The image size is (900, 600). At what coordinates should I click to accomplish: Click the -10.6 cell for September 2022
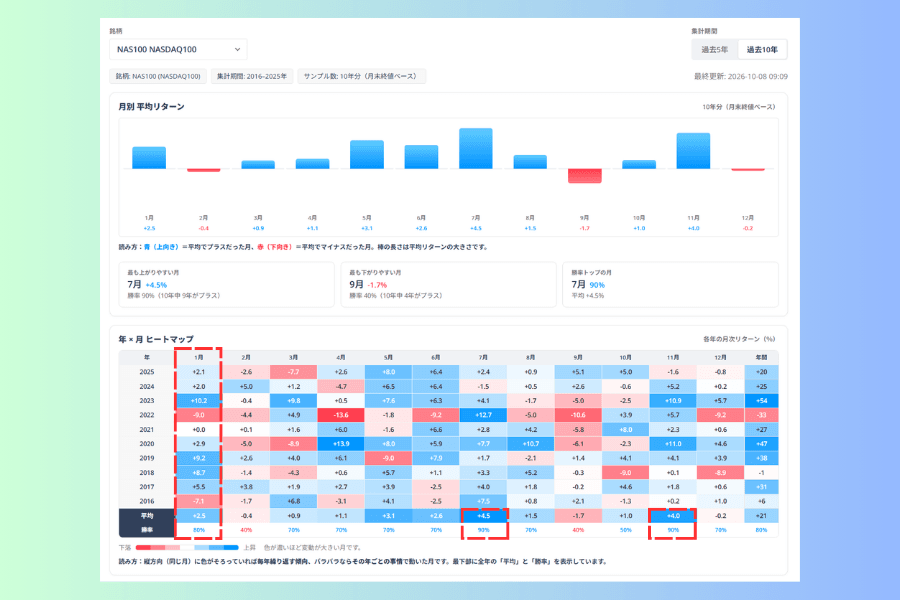(x=578, y=415)
